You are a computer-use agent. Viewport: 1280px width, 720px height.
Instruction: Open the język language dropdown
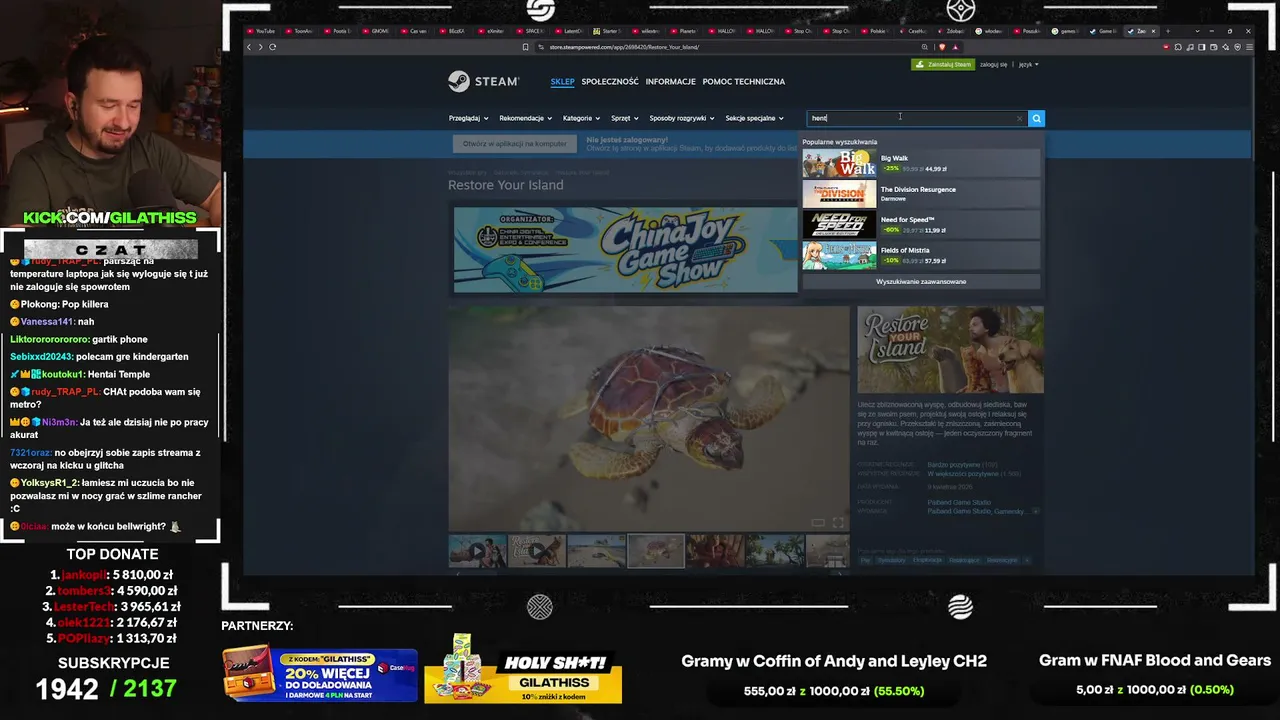coord(1028,64)
